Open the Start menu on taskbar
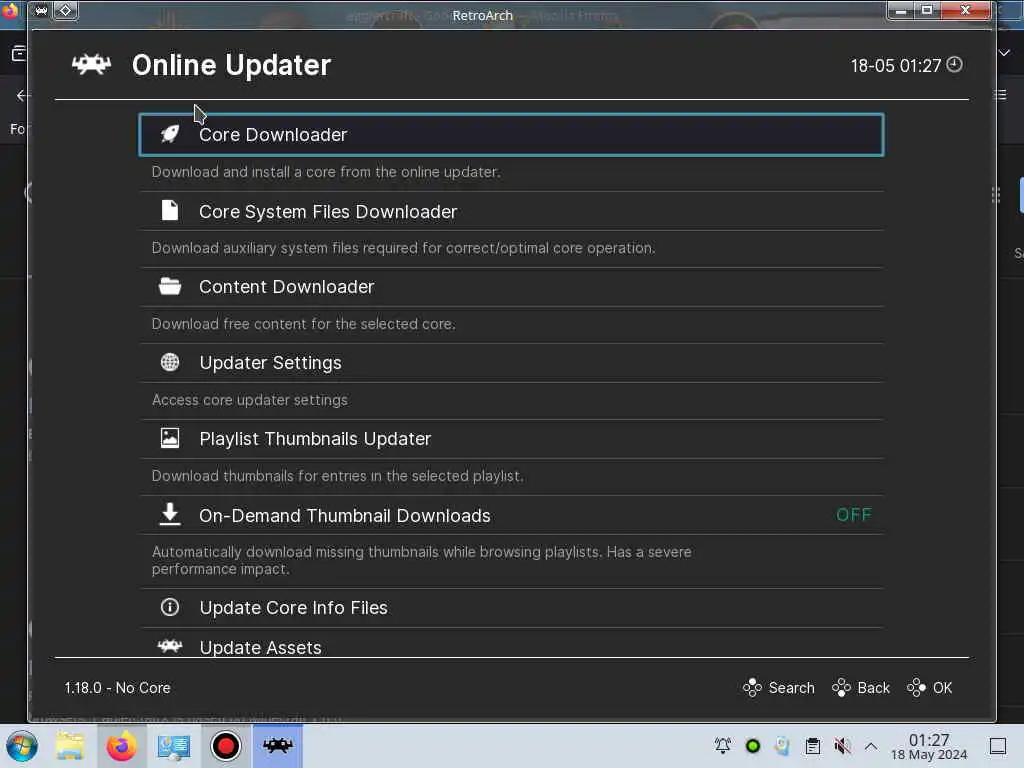This screenshot has height=768, width=1024. pyautogui.click(x=22, y=746)
